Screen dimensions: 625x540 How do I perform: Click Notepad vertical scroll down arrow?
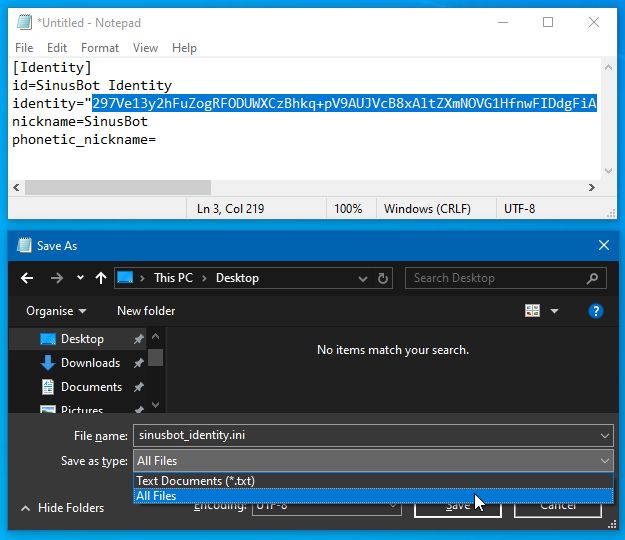(x=608, y=171)
